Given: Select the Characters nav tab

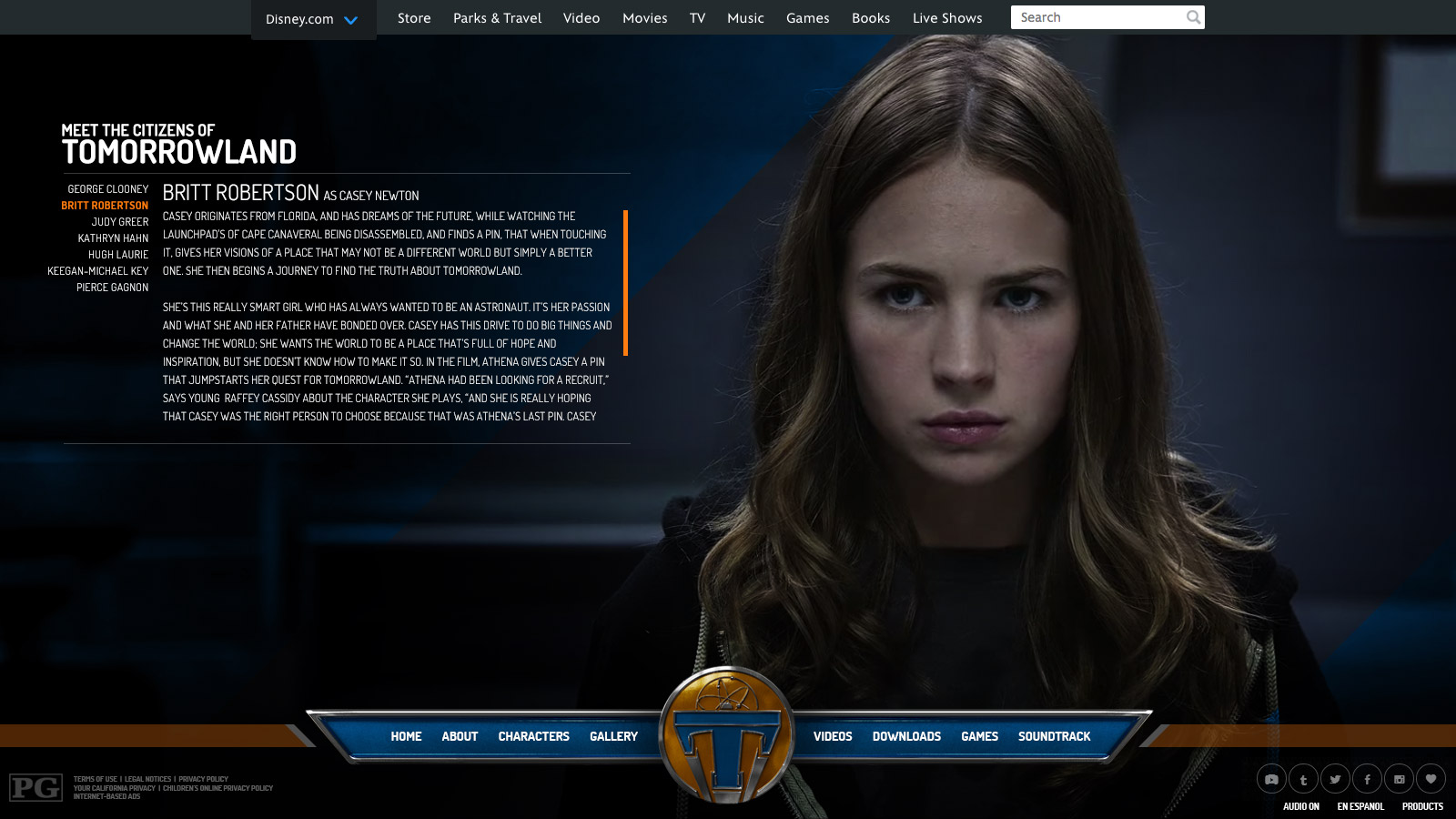Looking at the screenshot, I should pyautogui.click(x=533, y=736).
